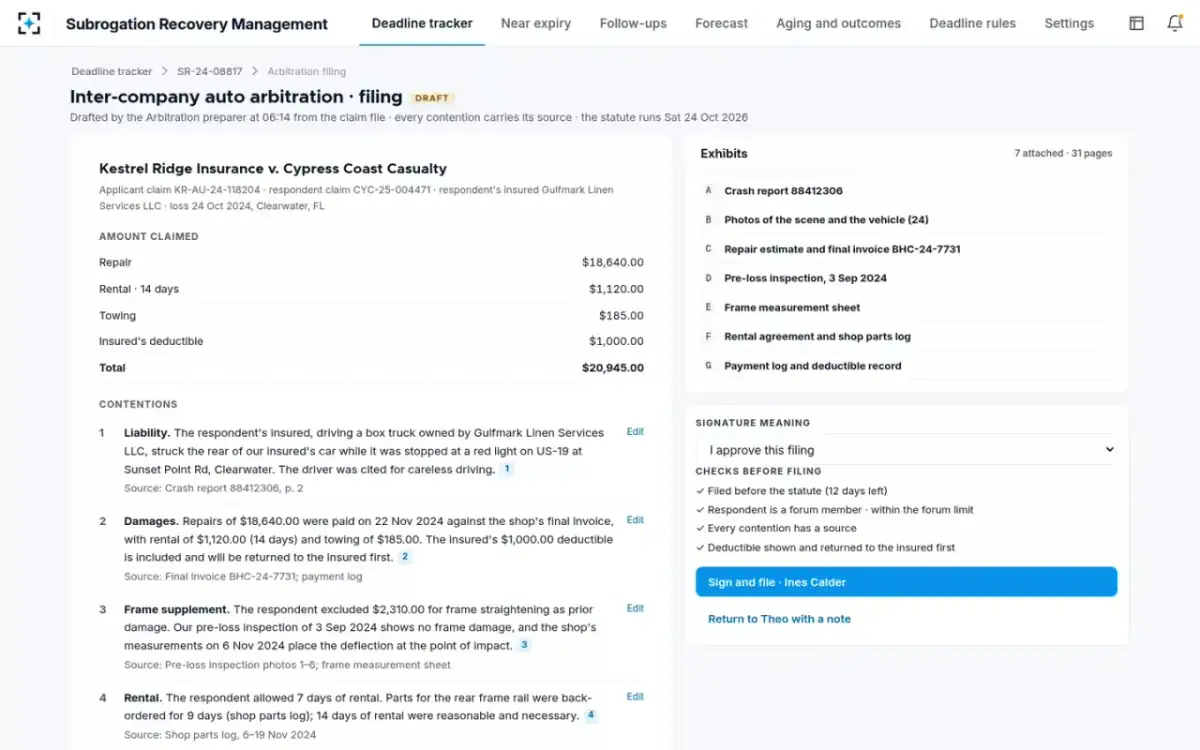This screenshot has height=750, width=1200.
Task: Click the Deadline tracker breadcrumb link
Action: point(112,72)
